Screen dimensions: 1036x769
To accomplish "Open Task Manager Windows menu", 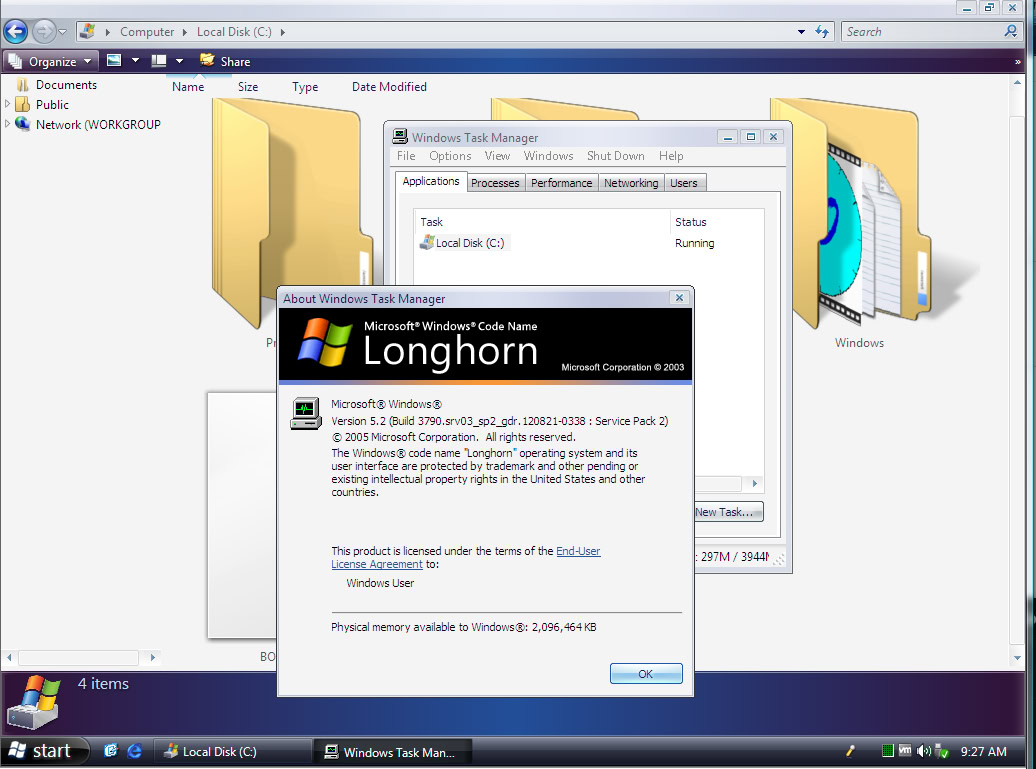I will click(548, 156).
